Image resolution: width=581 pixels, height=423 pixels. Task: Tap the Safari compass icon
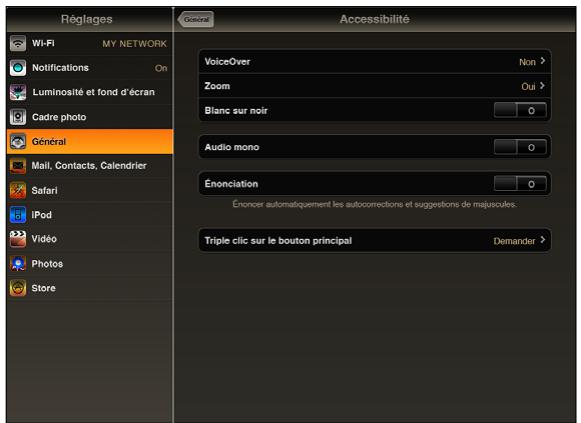pos(18,190)
